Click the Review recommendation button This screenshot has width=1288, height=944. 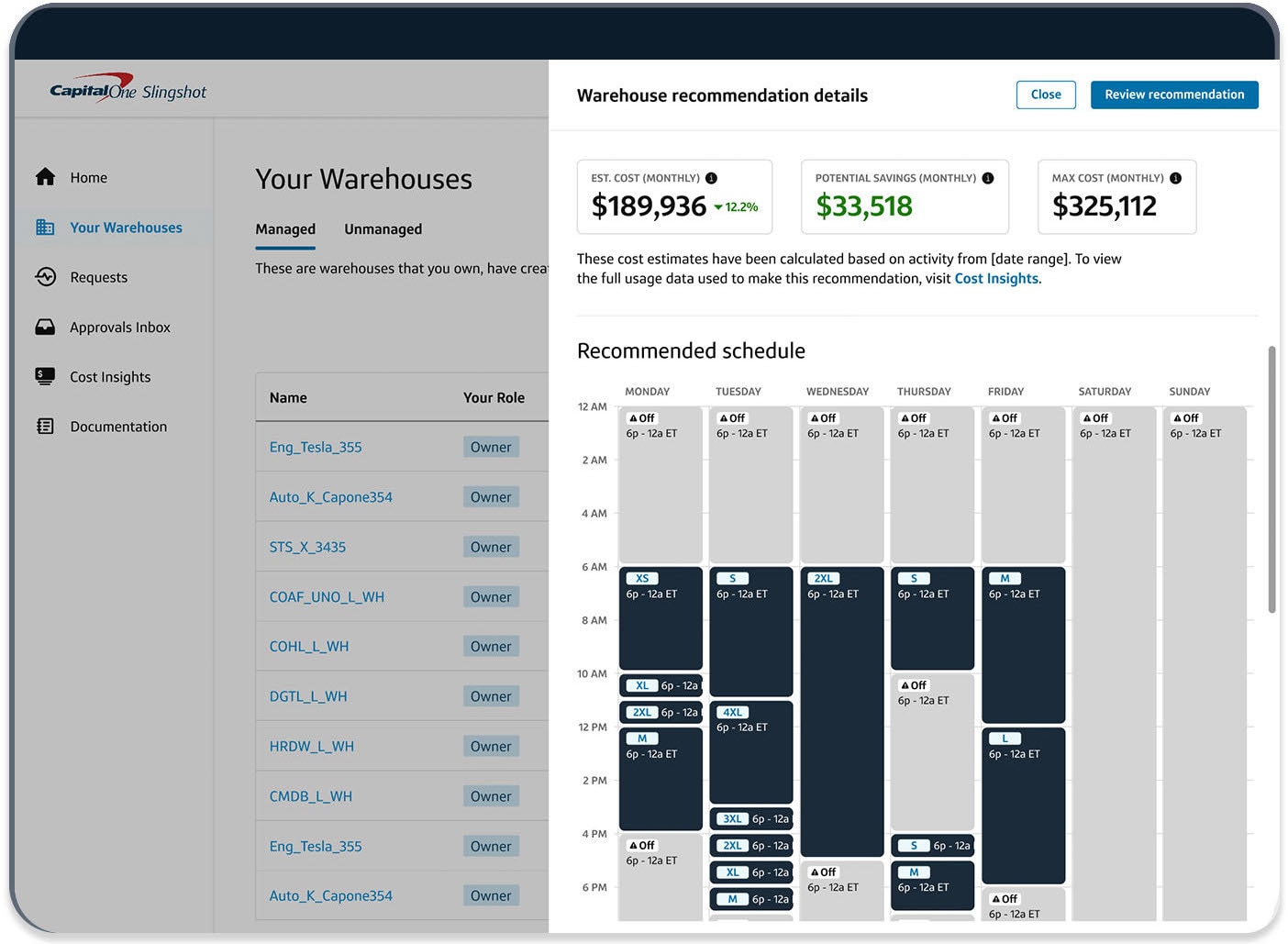[x=1174, y=94]
